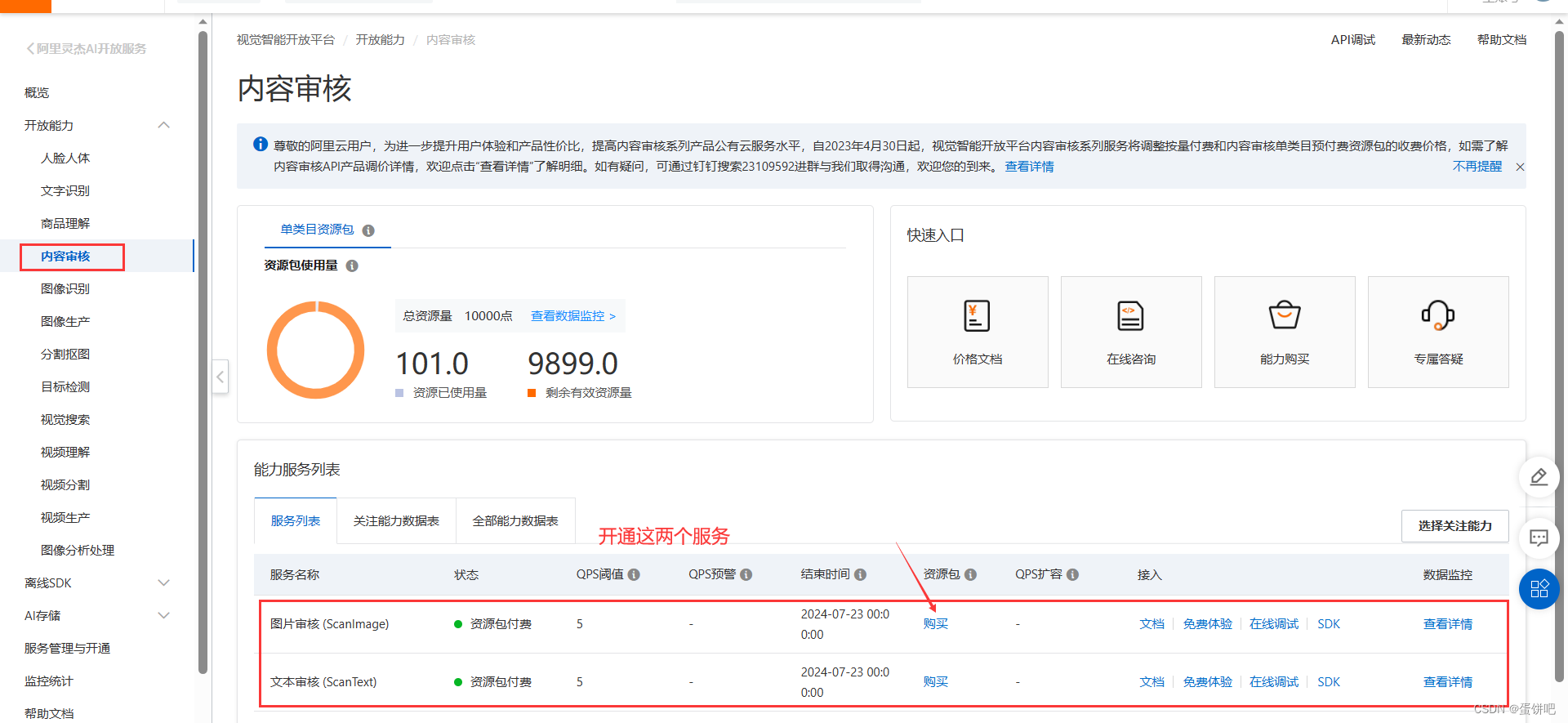Click 查看详情 for 文本审核 row

pyautogui.click(x=1448, y=681)
